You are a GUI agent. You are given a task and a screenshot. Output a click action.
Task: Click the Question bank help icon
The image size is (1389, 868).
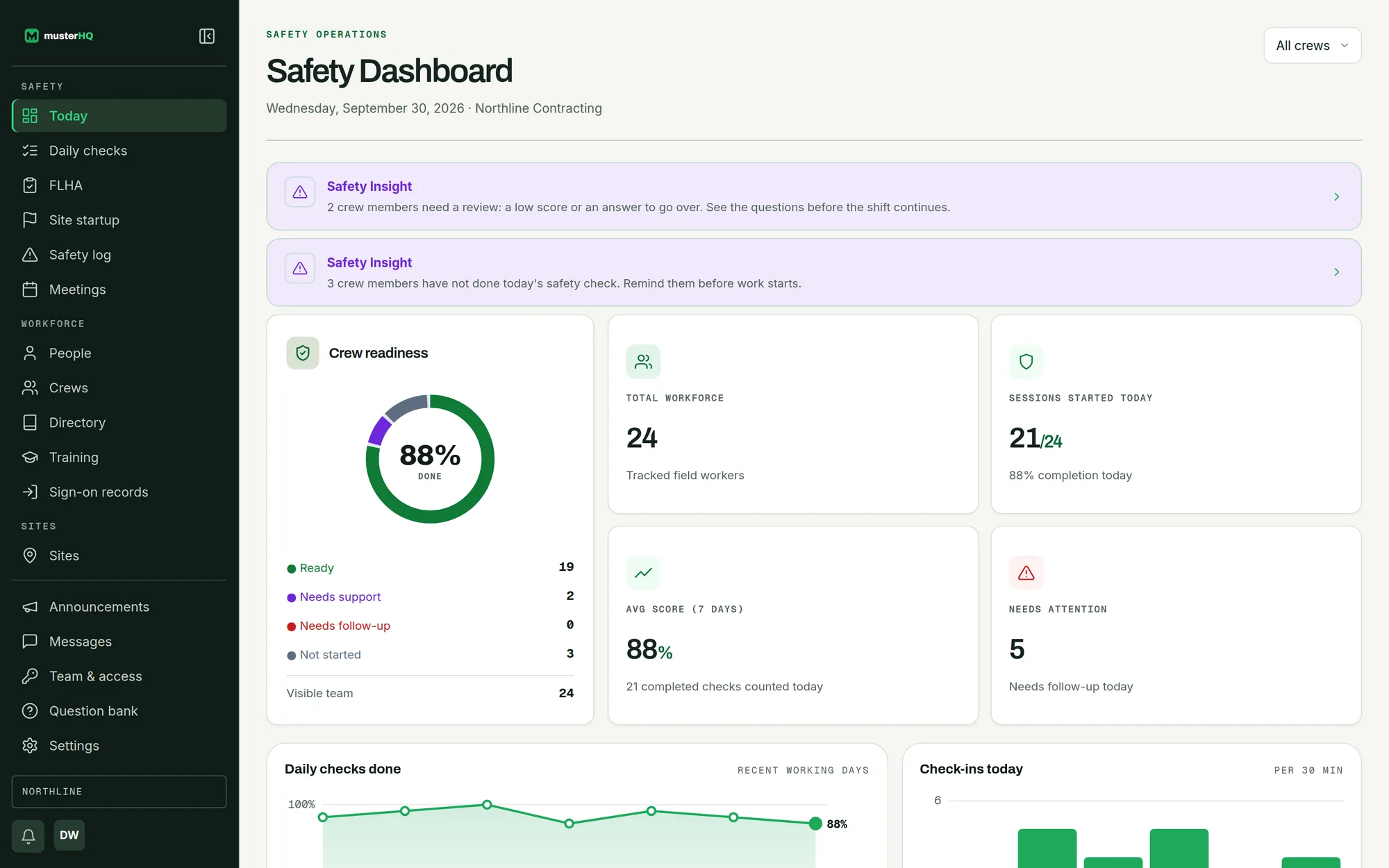tap(30, 711)
